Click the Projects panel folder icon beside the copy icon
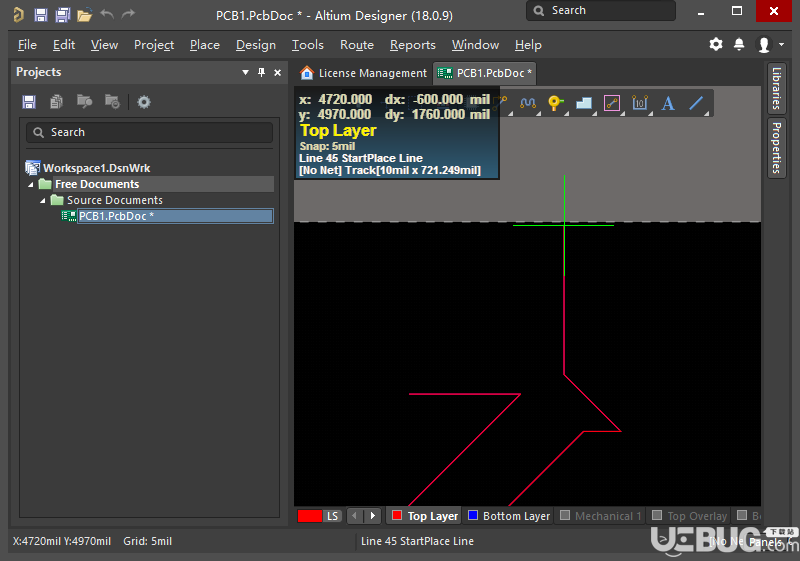 [x=84, y=101]
